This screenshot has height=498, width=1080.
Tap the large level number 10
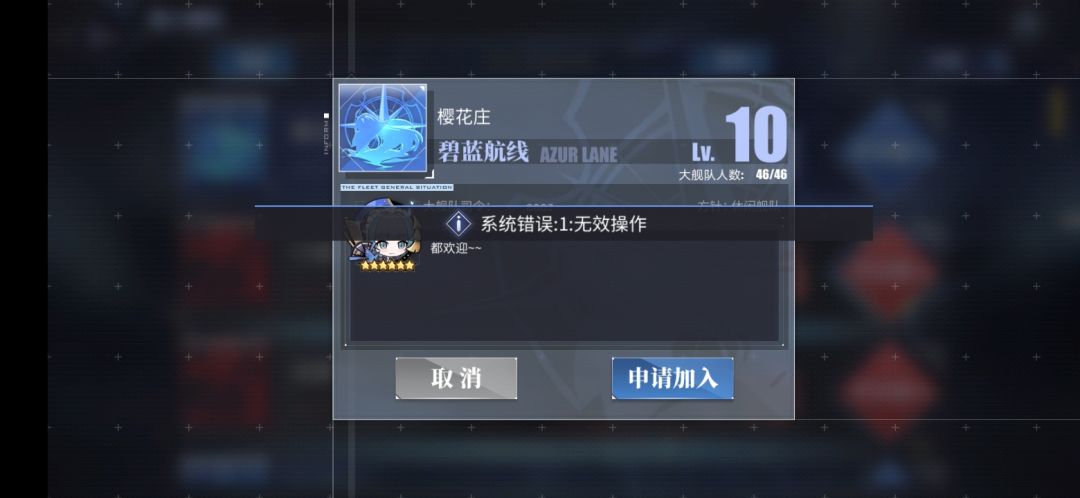pyautogui.click(x=756, y=135)
